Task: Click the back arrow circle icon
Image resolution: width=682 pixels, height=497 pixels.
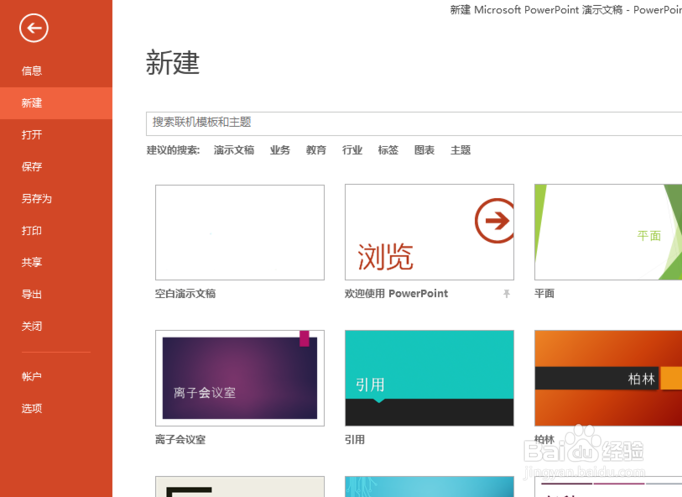Action: tap(33, 28)
